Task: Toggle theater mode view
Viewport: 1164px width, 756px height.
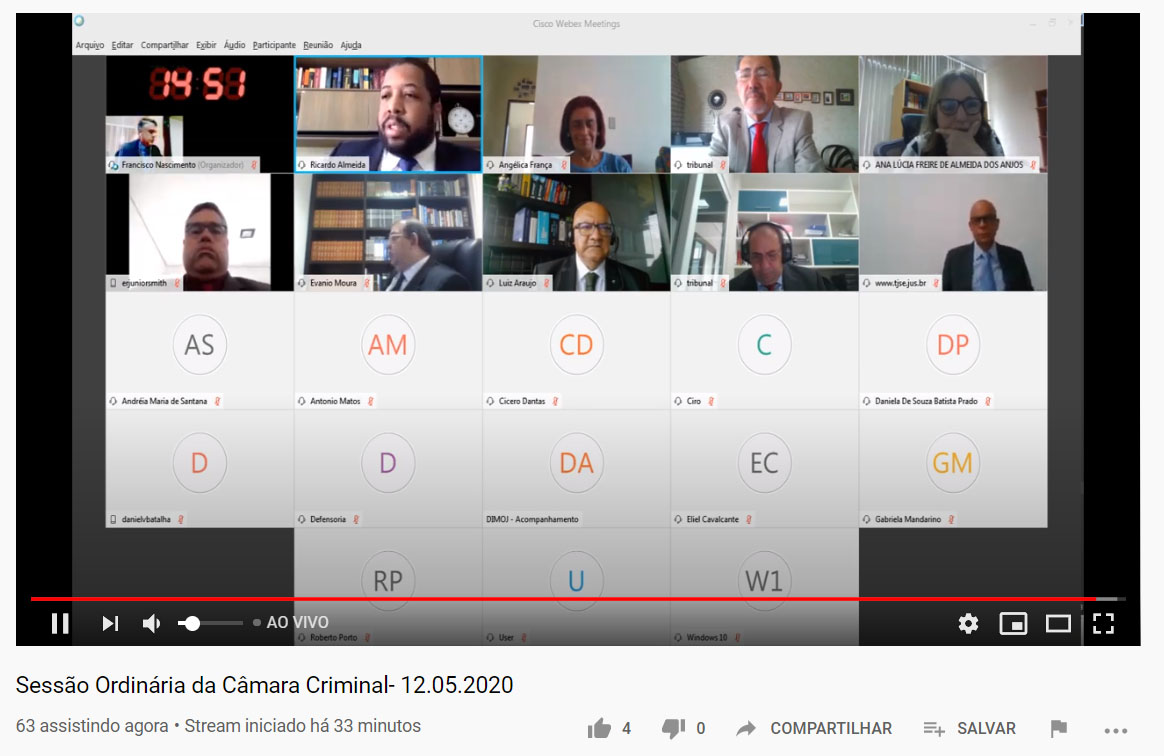Action: click(x=1058, y=623)
